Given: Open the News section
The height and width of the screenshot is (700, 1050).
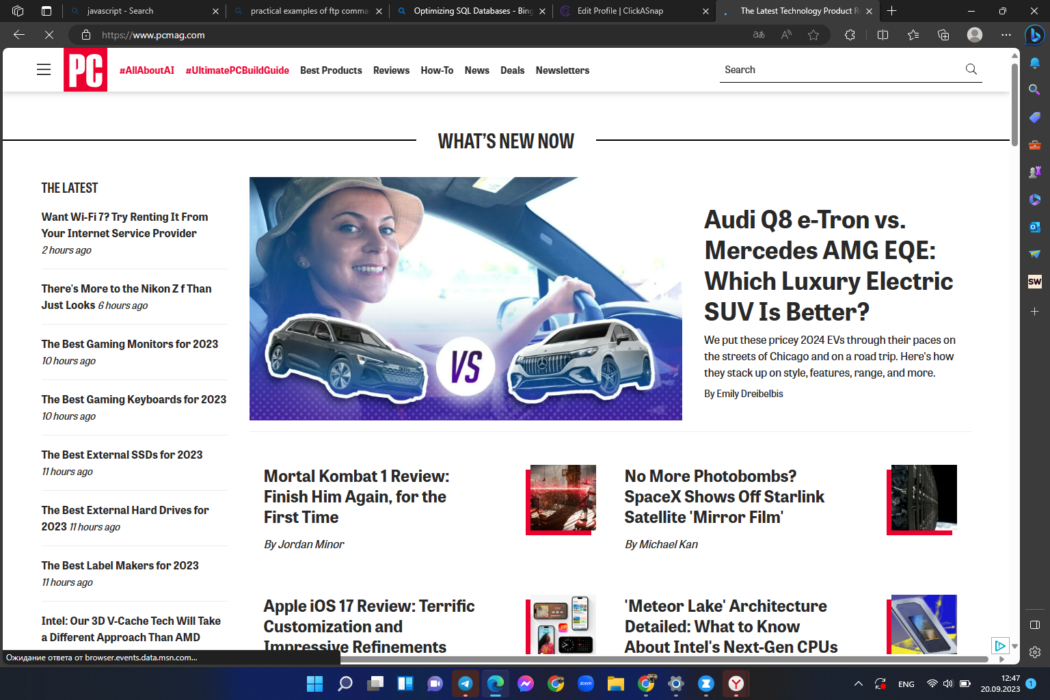Looking at the screenshot, I should tap(477, 70).
